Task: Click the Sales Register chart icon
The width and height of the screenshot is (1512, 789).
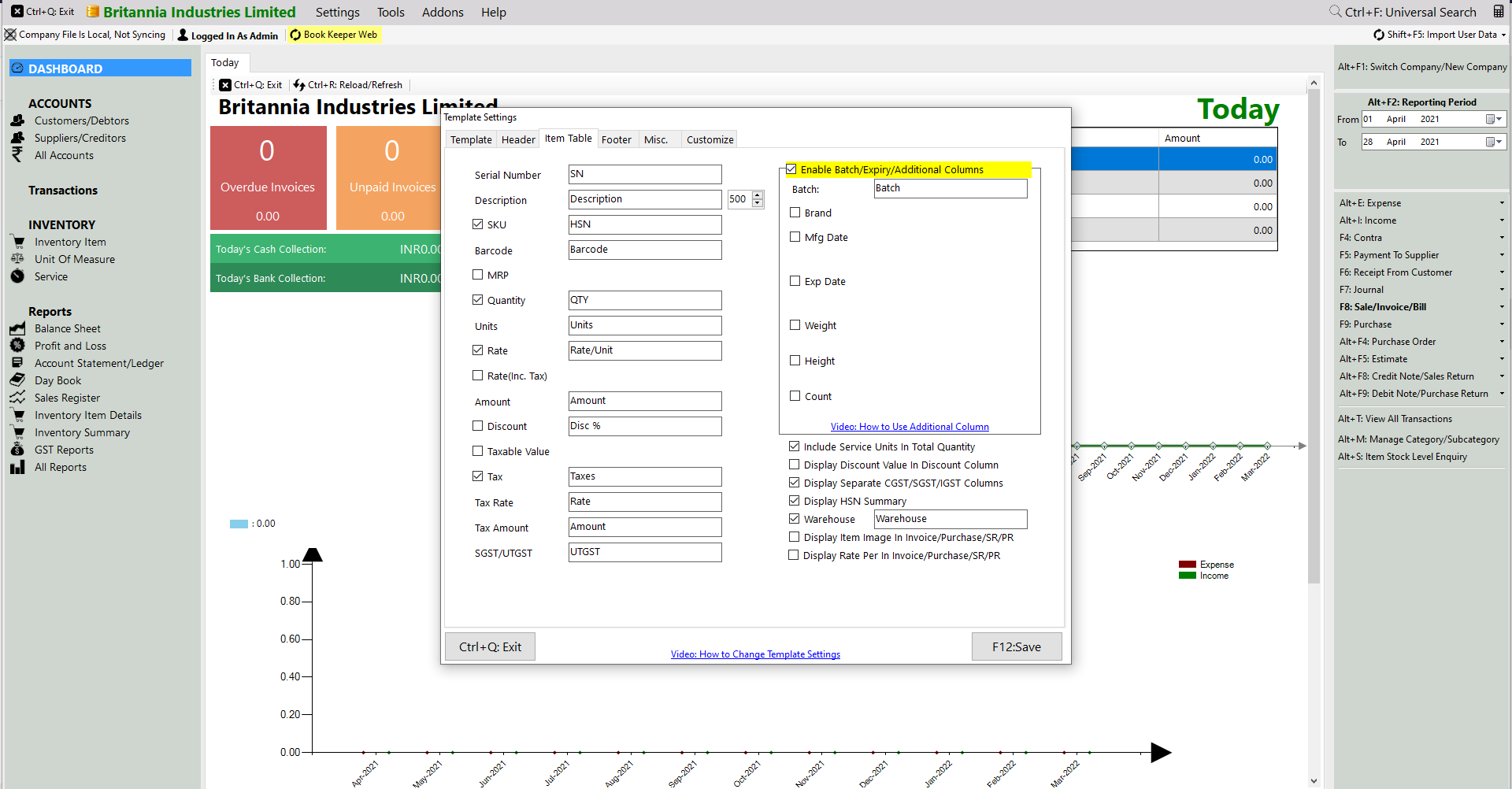Action: (17, 398)
